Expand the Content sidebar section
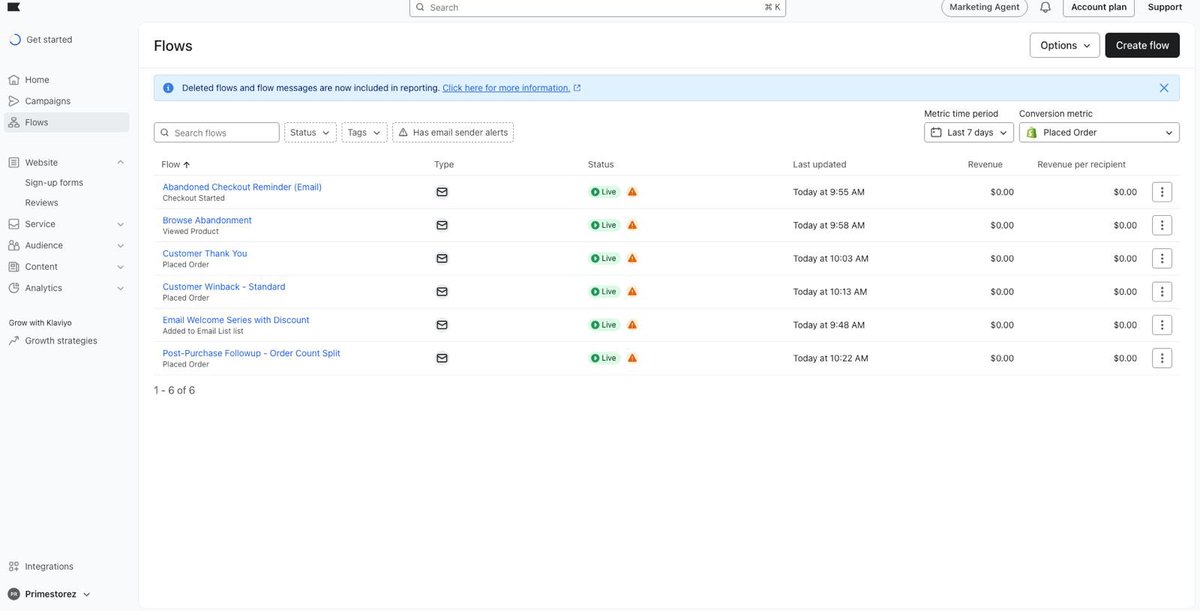 [x=121, y=267]
